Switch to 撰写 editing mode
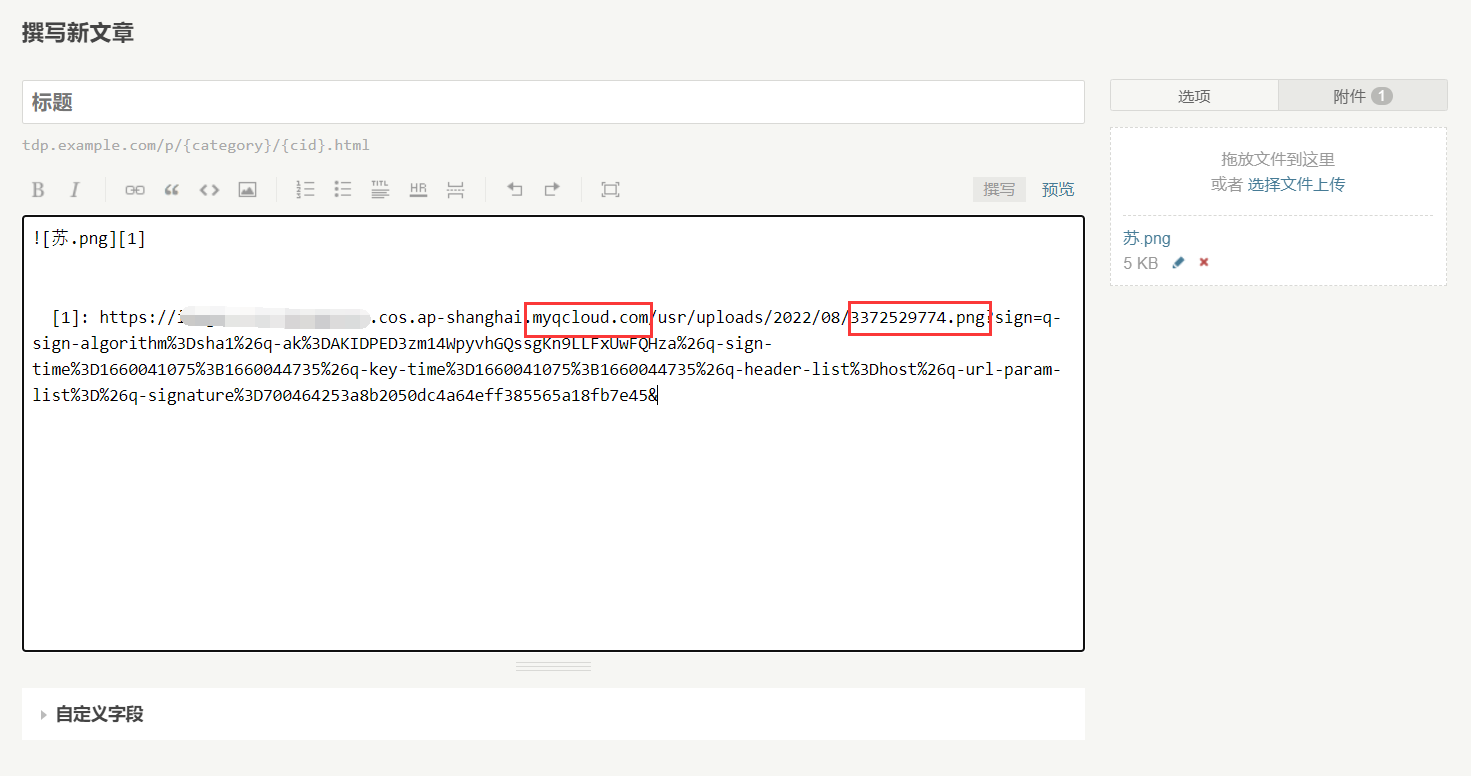The width and height of the screenshot is (1471, 776). pyautogui.click(x=999, y=189)
